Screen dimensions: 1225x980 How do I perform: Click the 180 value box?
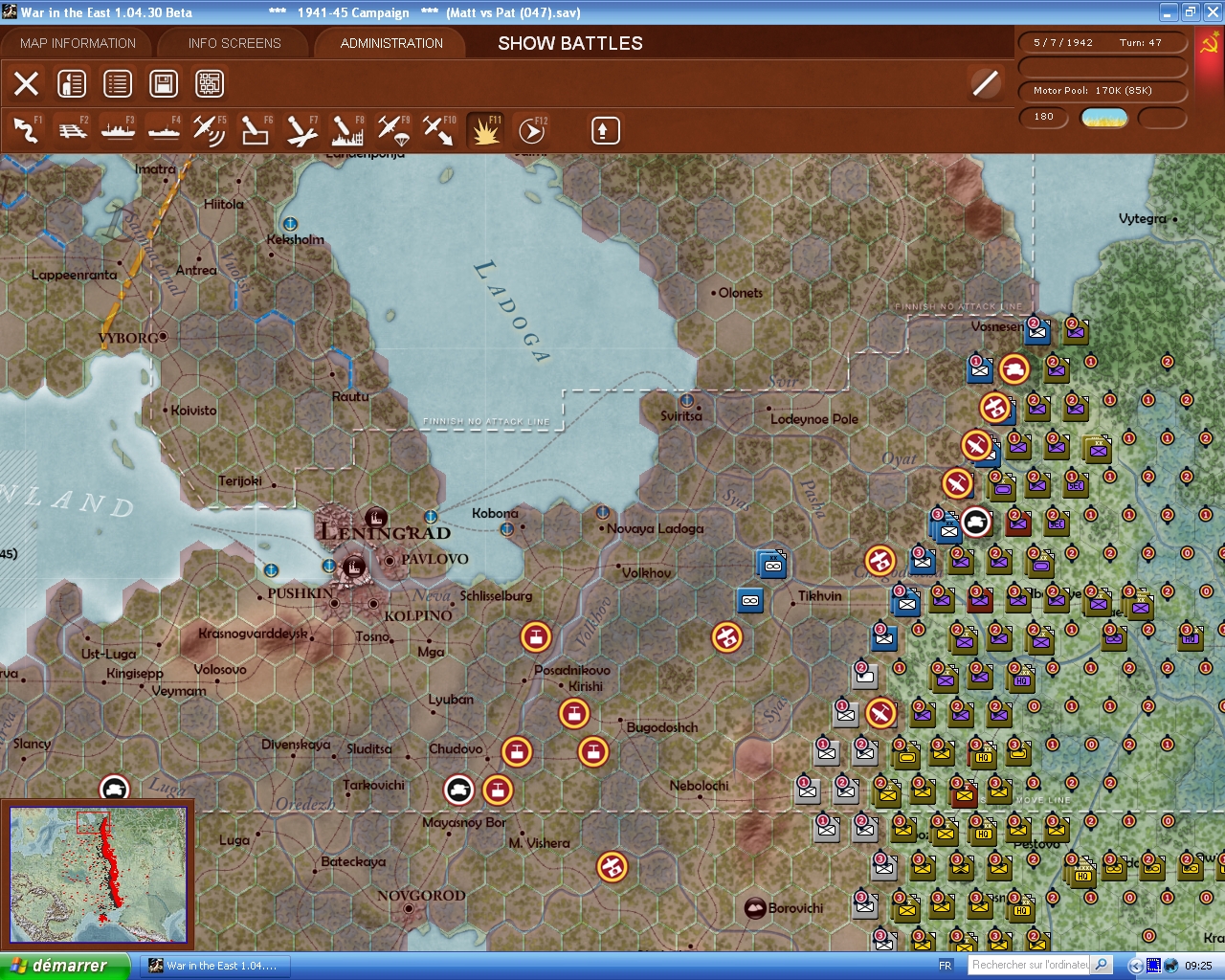1044,117
